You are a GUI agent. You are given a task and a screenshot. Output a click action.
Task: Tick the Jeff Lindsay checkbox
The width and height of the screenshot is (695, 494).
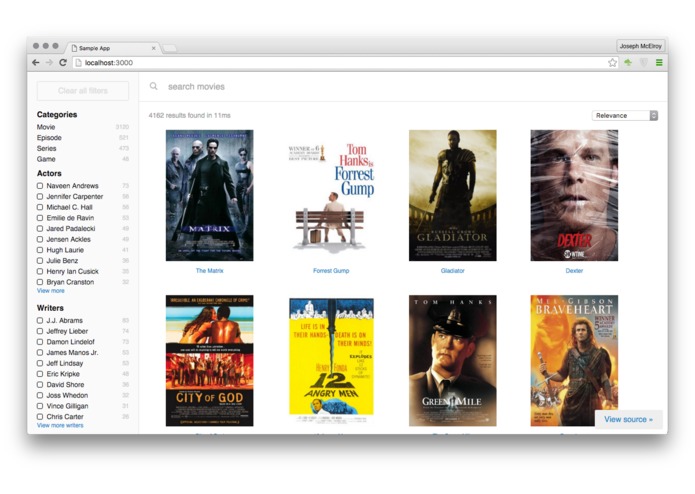click(x=40, y=363)
